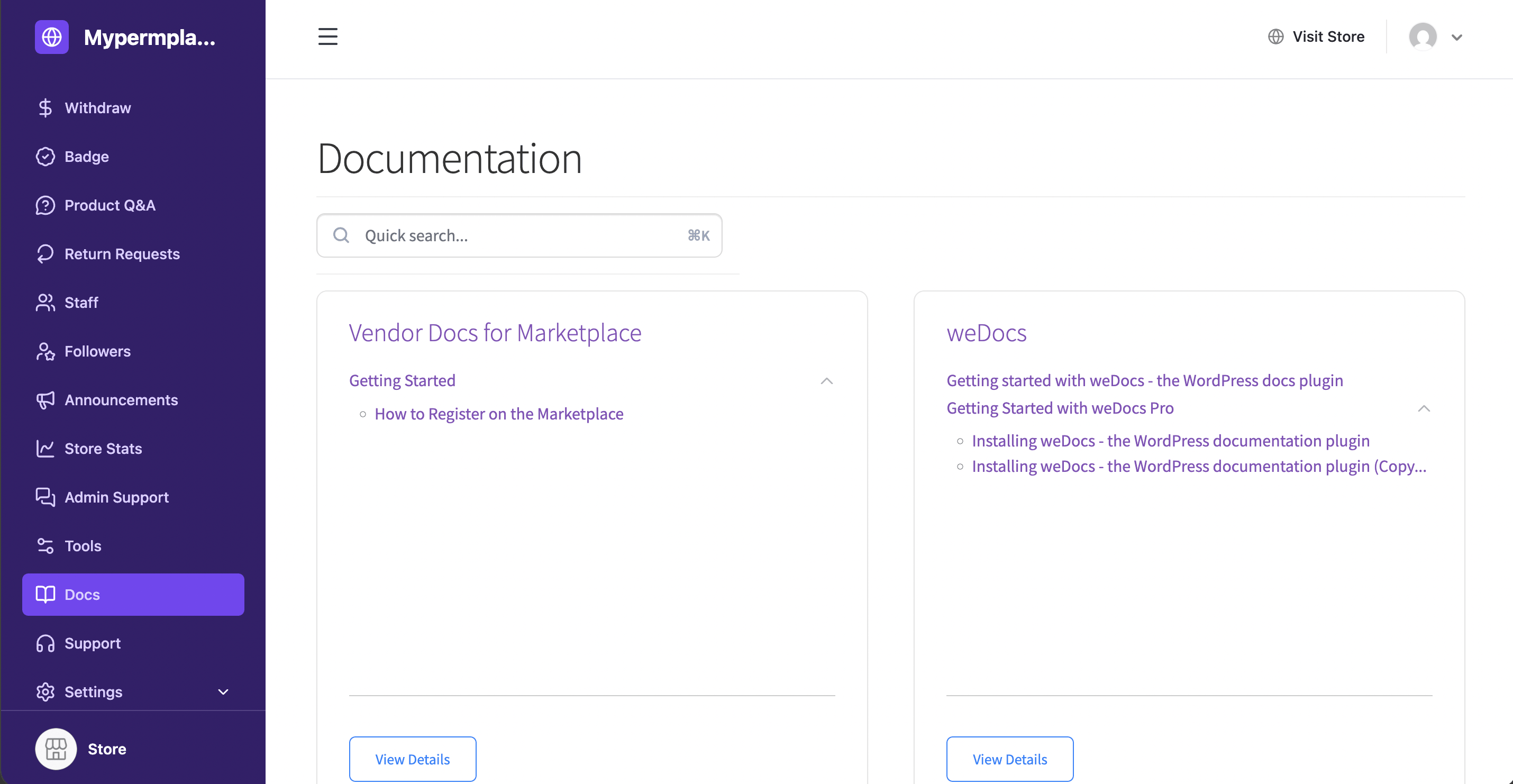Viewport: 1513px width, 784px height.
Task: Click the Store Stats chart icon
Action: pyautogui.click(x=45, y=449)
